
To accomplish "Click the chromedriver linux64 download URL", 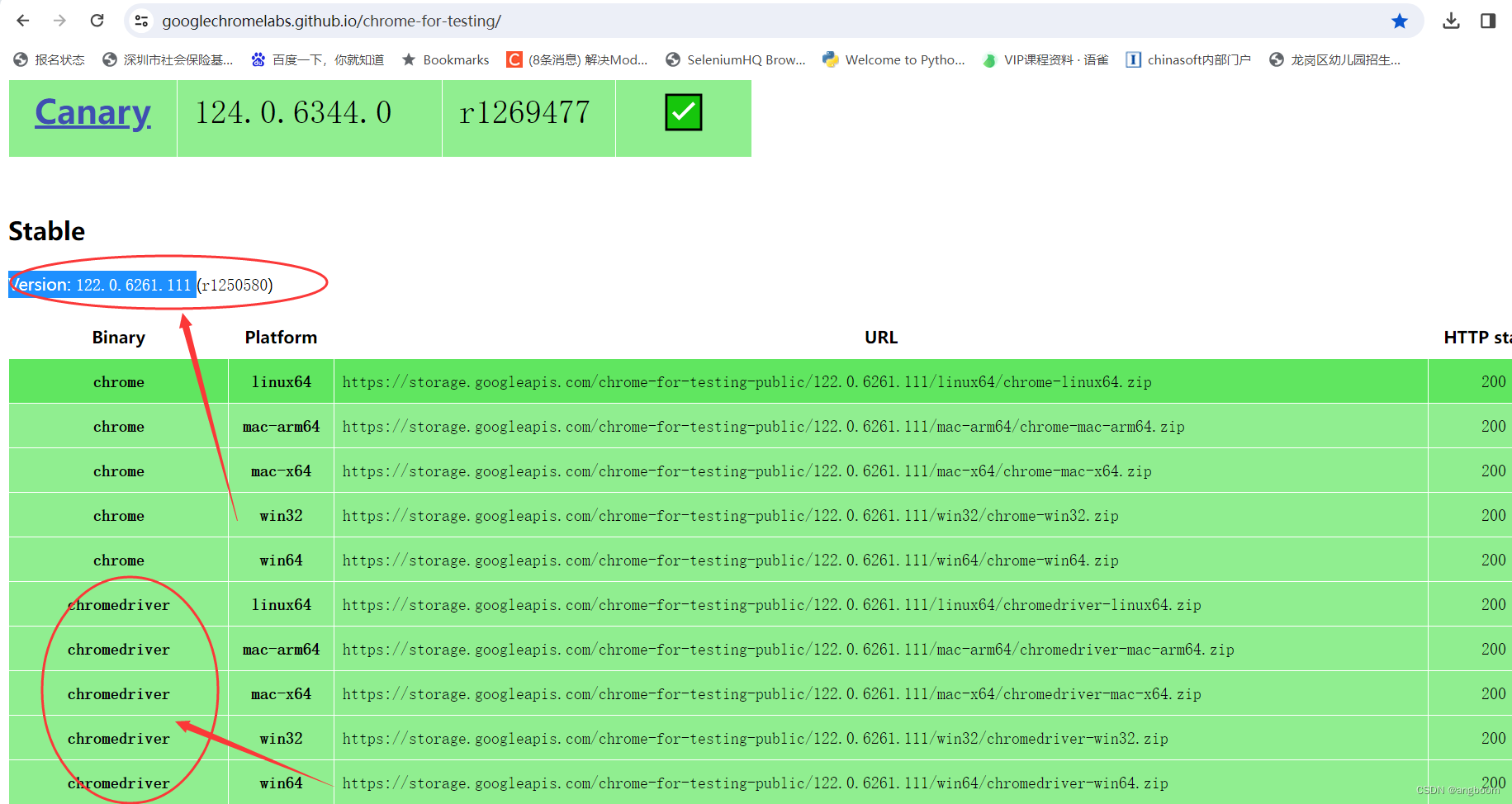I will coord(772,605).
